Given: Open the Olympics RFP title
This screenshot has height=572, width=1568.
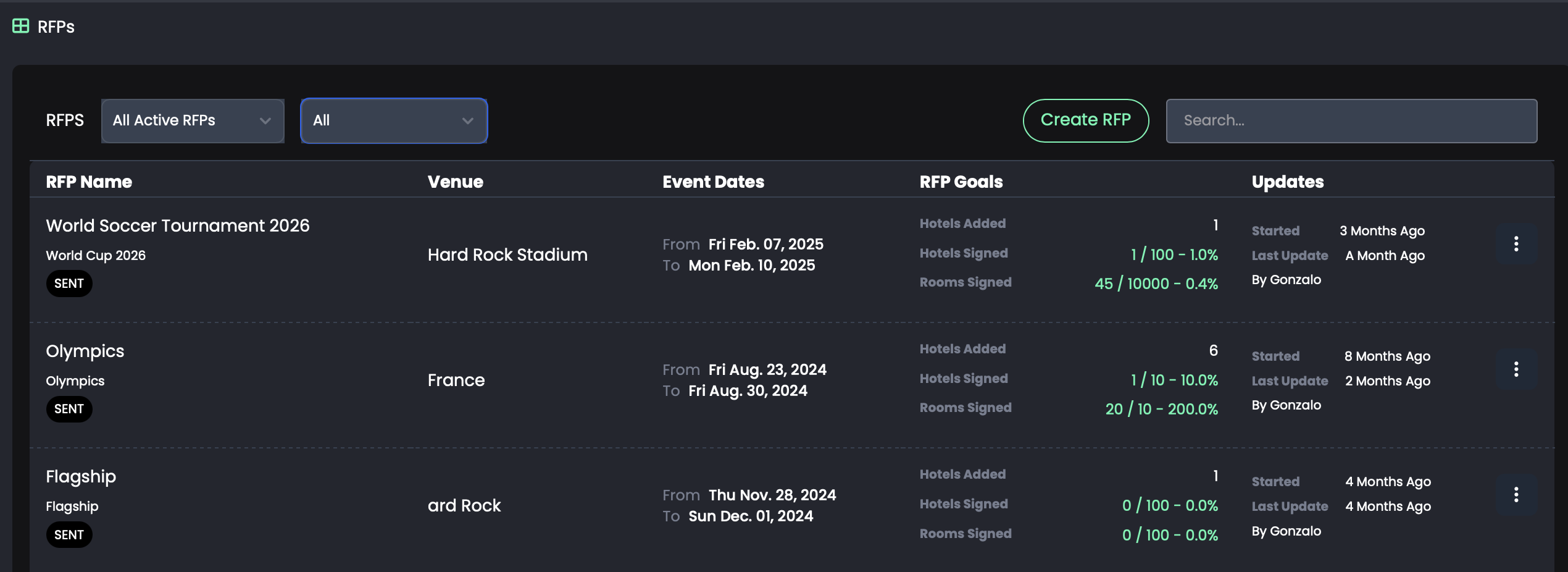Looking at the screenshot, I should click(x=85, y=351).
